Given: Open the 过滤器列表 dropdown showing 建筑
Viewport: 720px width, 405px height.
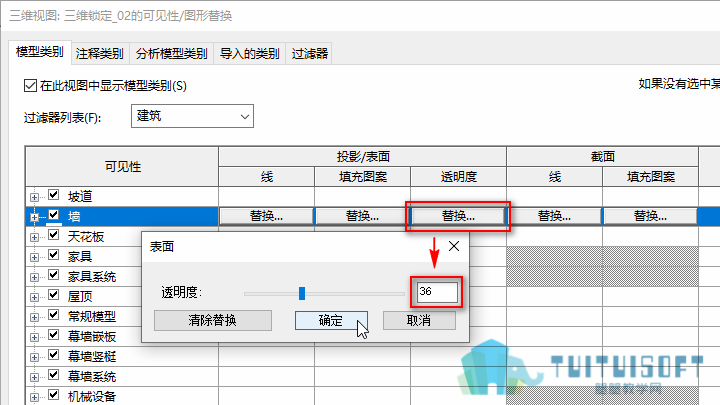Looking at the screenshot, I should click(x=192, y=116).
